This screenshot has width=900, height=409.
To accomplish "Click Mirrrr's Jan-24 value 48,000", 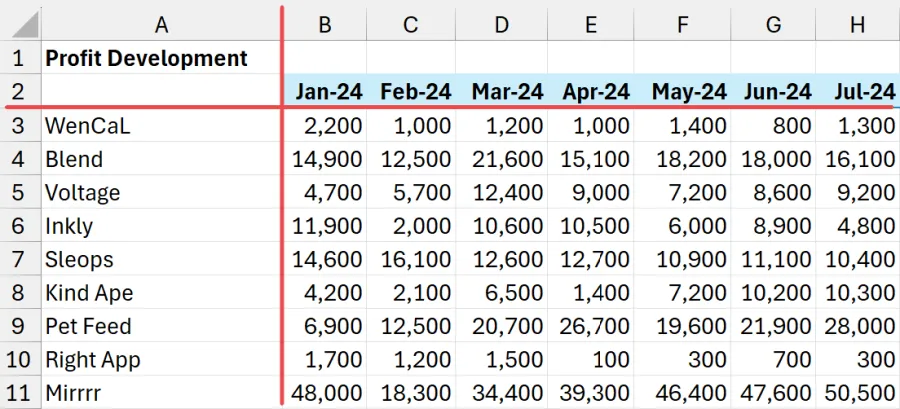I will (x=325, y=392).
